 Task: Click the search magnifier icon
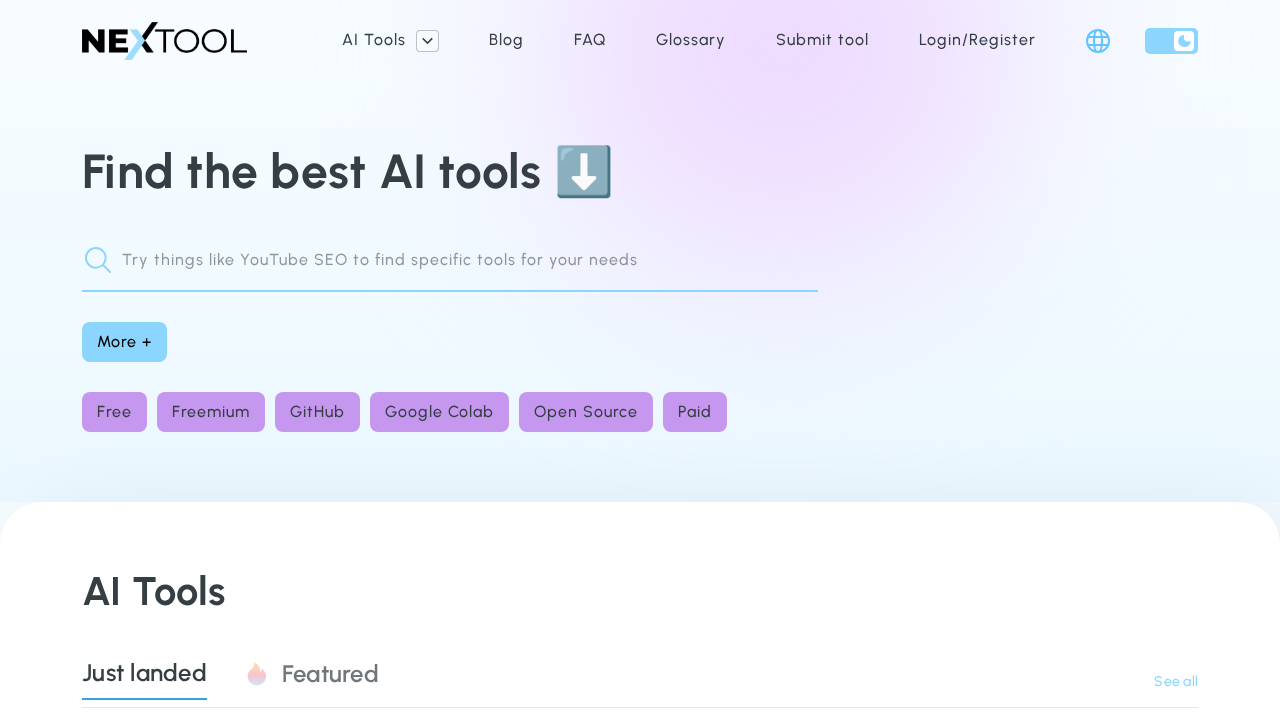[97, 258]
